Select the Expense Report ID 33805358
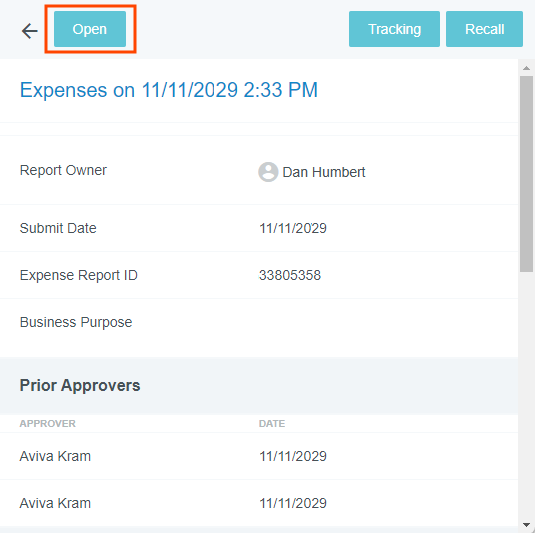The height and width of the screenshot is (533, 535). (290, 275)
